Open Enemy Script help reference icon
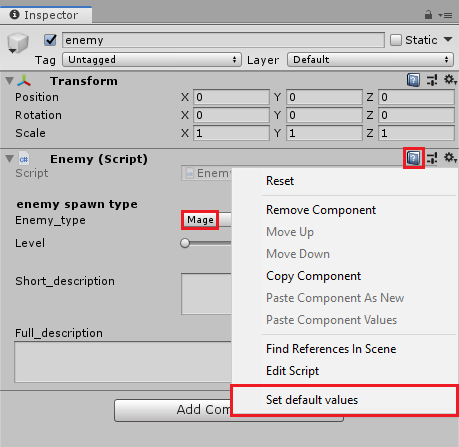This screenshot has width=459, height=447. click(x=413, y=158)
